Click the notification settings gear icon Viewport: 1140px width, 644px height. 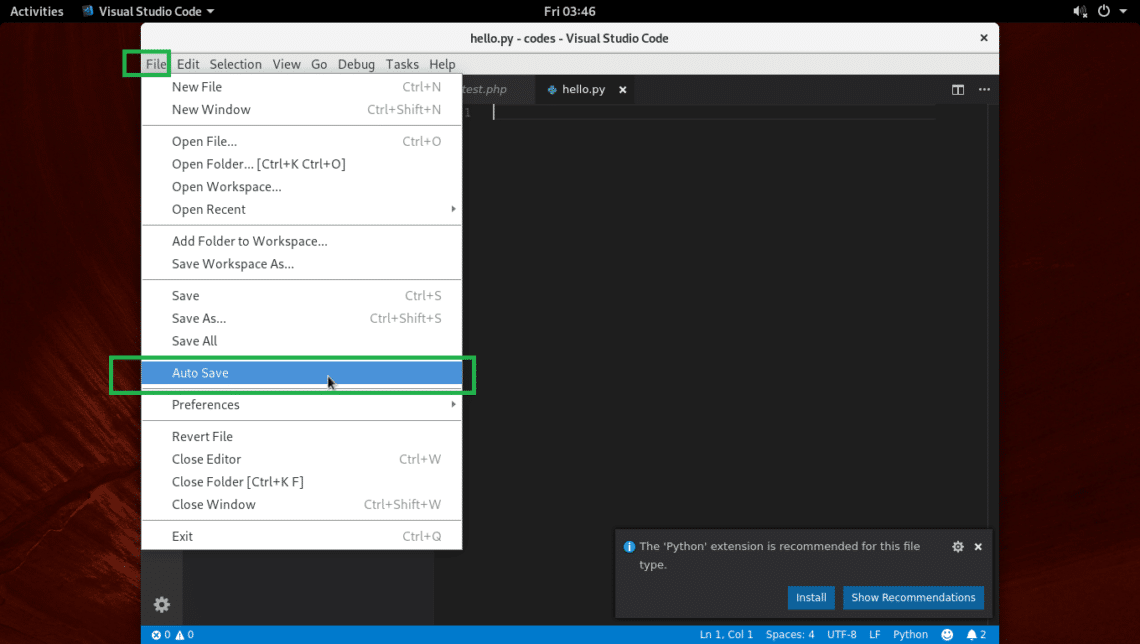pos(957,547)
